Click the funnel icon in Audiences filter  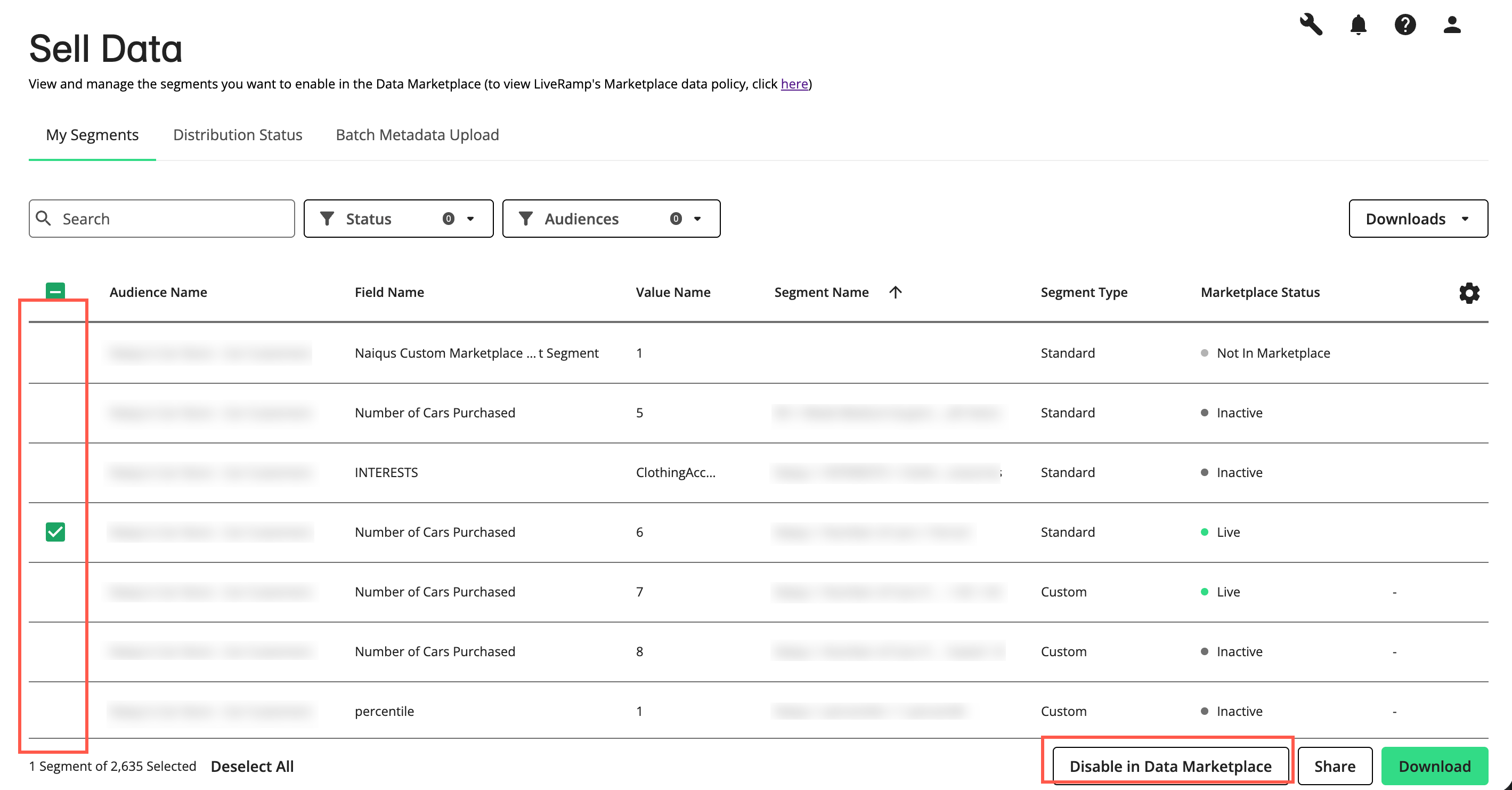[x=526, y=219]
